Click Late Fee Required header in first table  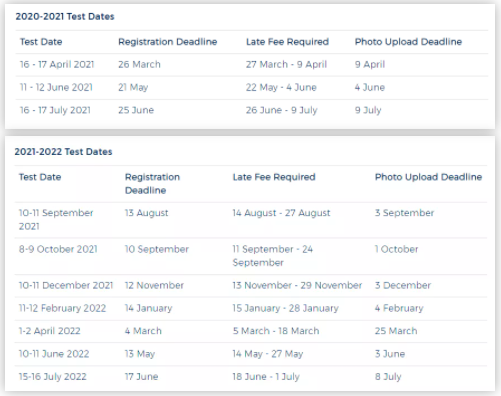click(287, 42)
